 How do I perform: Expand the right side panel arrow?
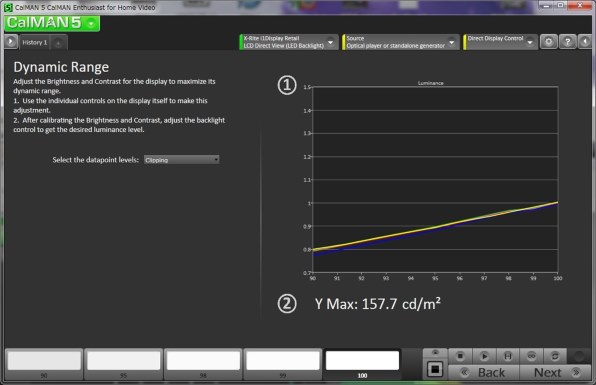[x=585, y=42]
